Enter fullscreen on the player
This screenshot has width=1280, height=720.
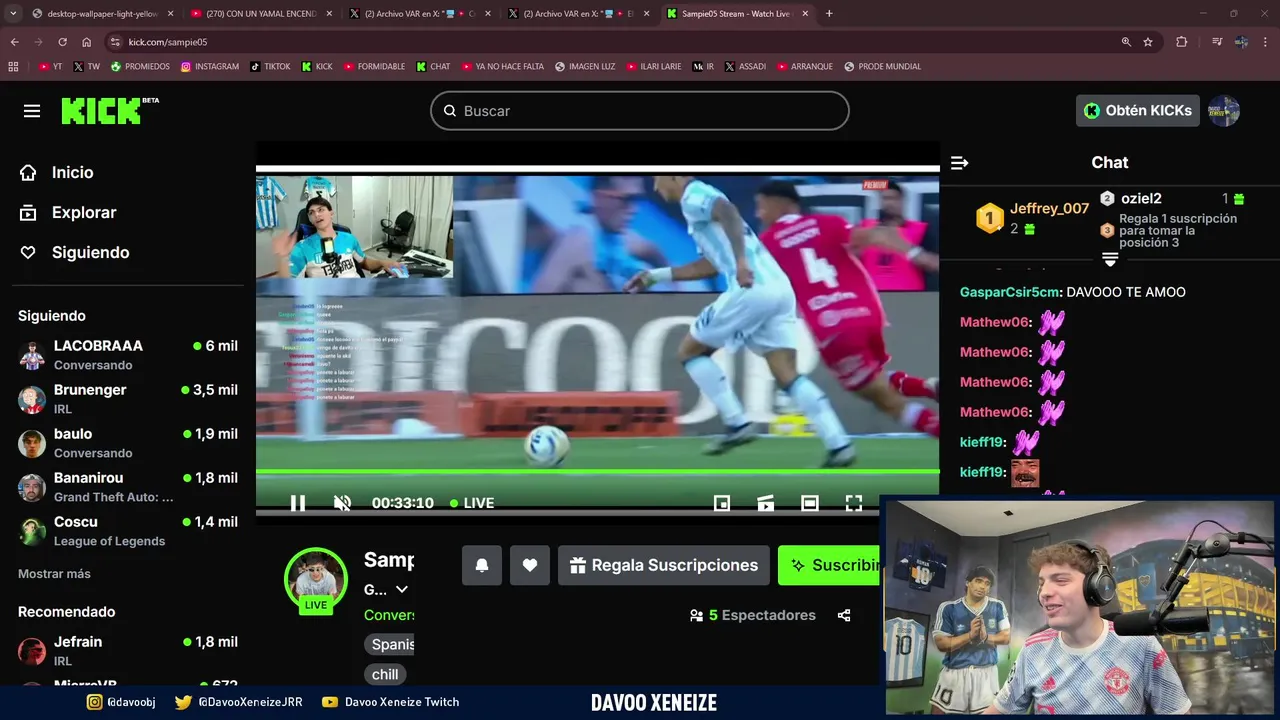click(x=854, y=503)
